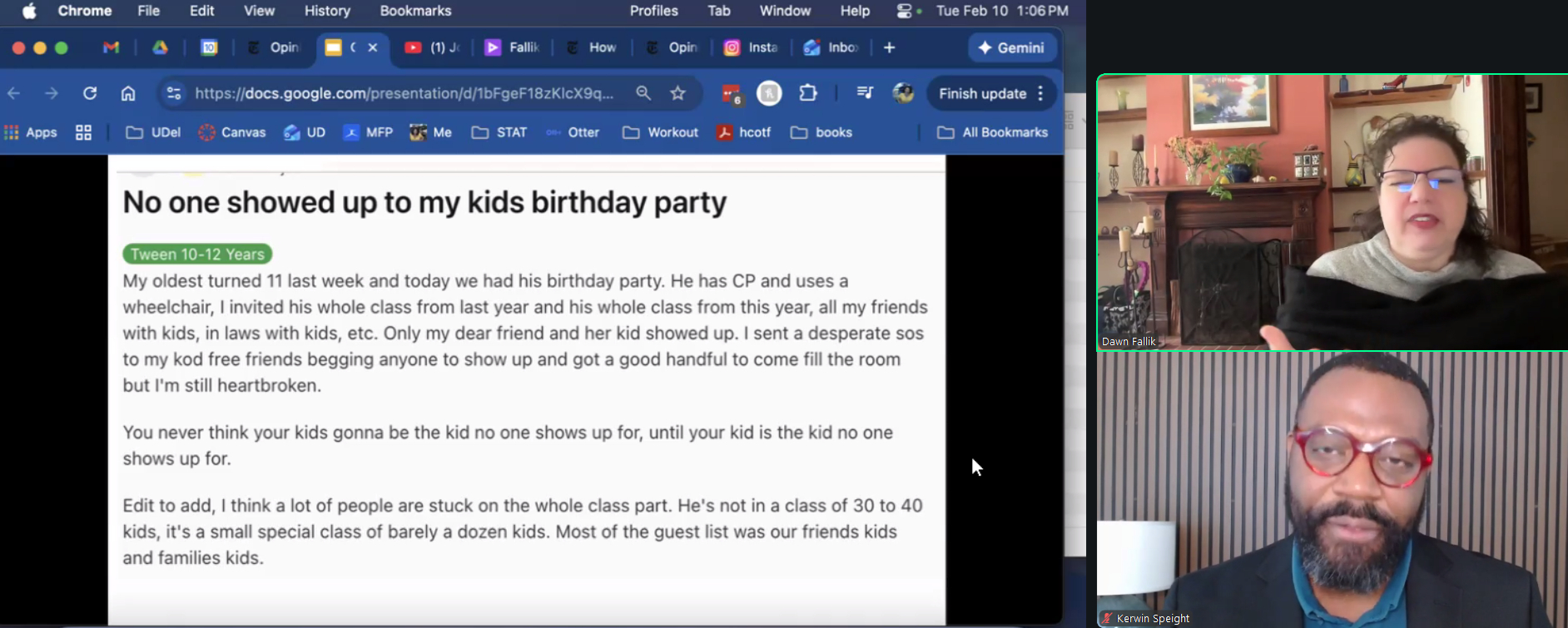Open the Gmail pinned tab
The height and width of the screenshot is (628, 1568).
click(x=111, y=47)
